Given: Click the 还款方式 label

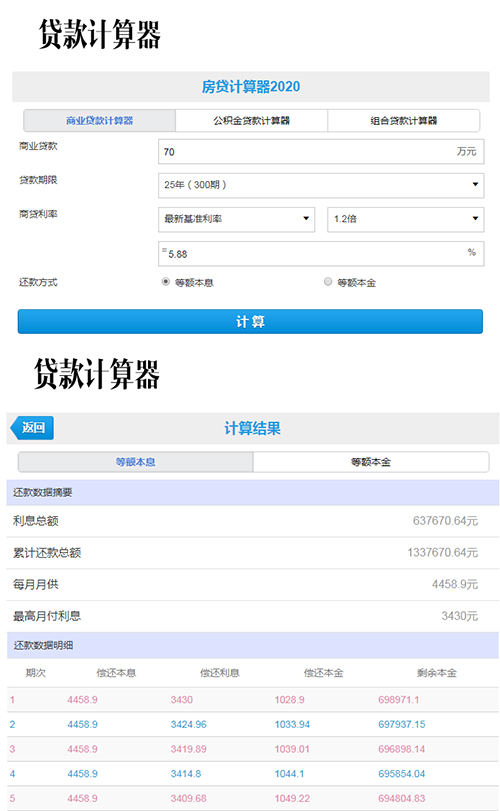Looking at the screenshot, I should point(38,282).
